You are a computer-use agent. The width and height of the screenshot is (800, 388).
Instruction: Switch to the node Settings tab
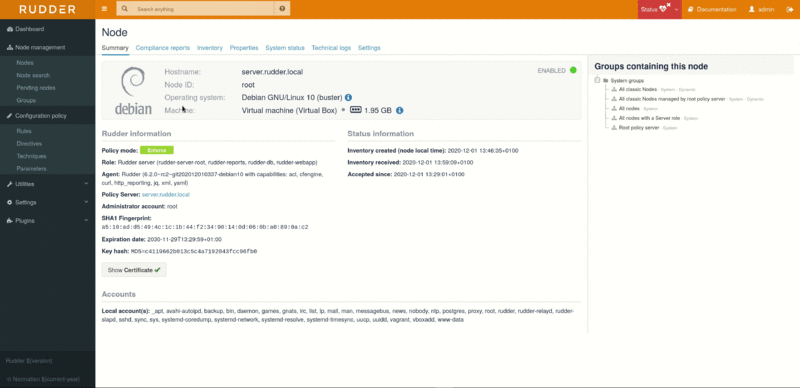(x=369, y=48)
